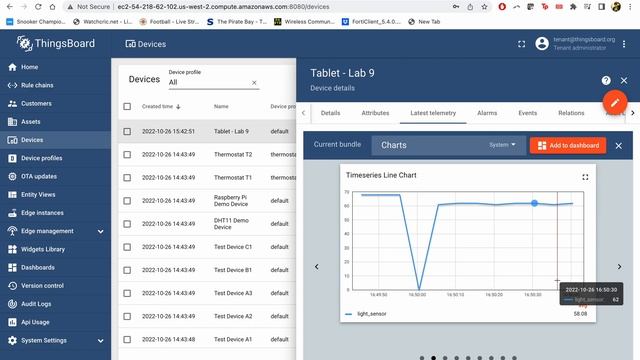Open Snooker Champio... bookmark
The width and height of the screenshot is (640, 360).
[36, 22]
